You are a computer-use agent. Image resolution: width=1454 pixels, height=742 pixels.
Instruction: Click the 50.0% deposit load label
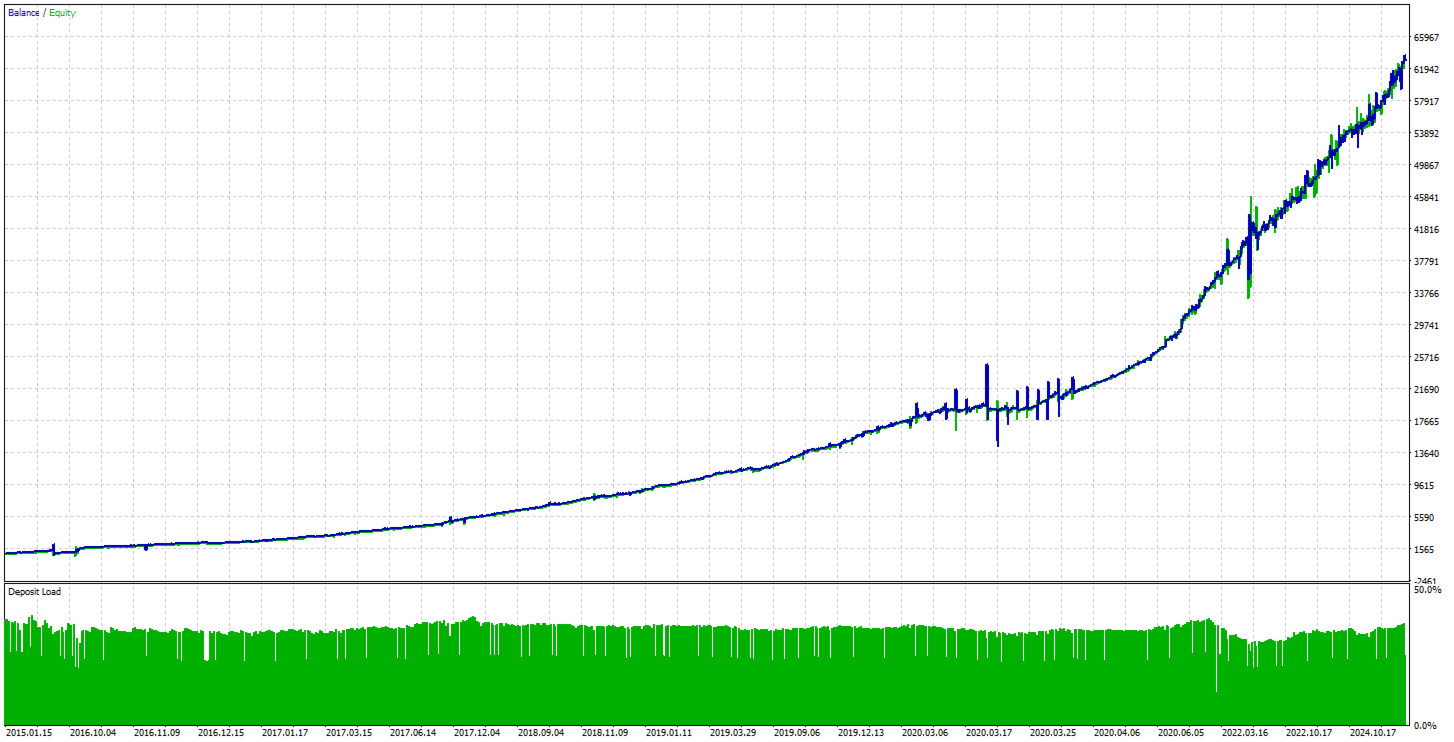[1427, 590]
